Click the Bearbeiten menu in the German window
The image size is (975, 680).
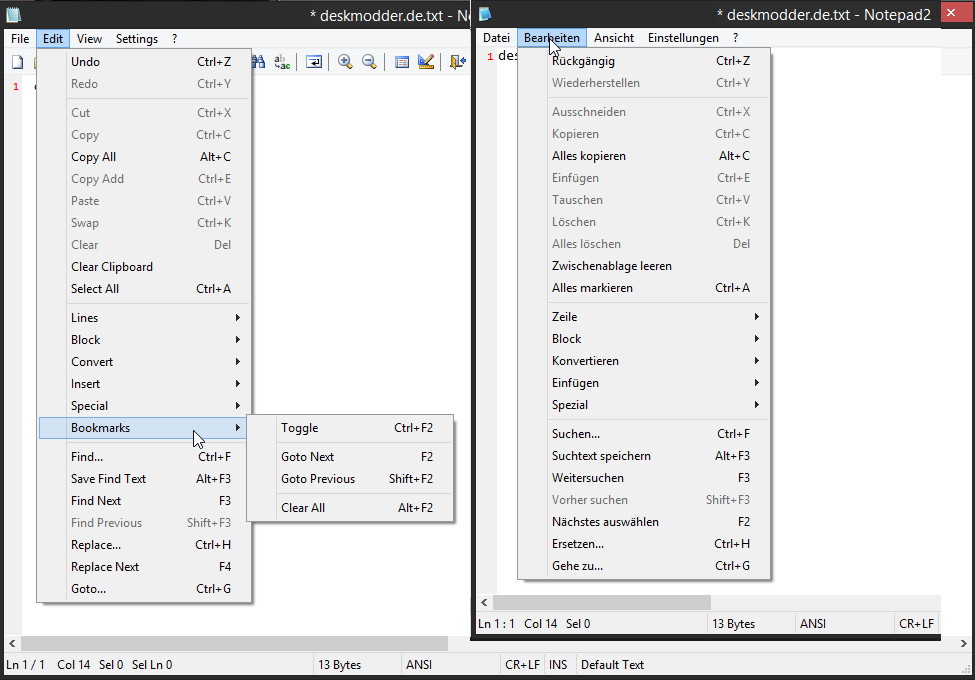pos(552,38)
